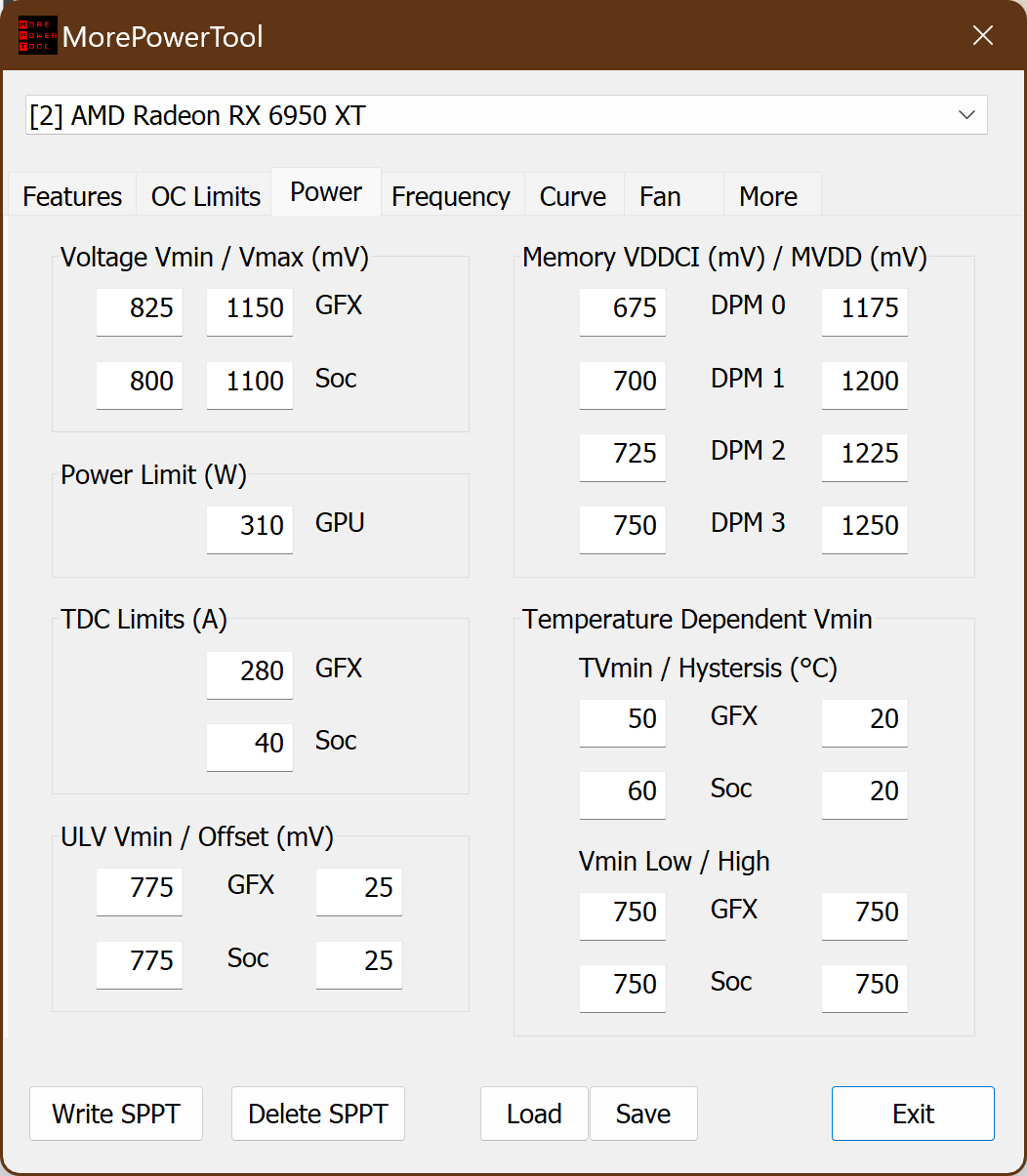
Task: Focus DPM 1 MVDD field 1200
Action: point(865,385)
